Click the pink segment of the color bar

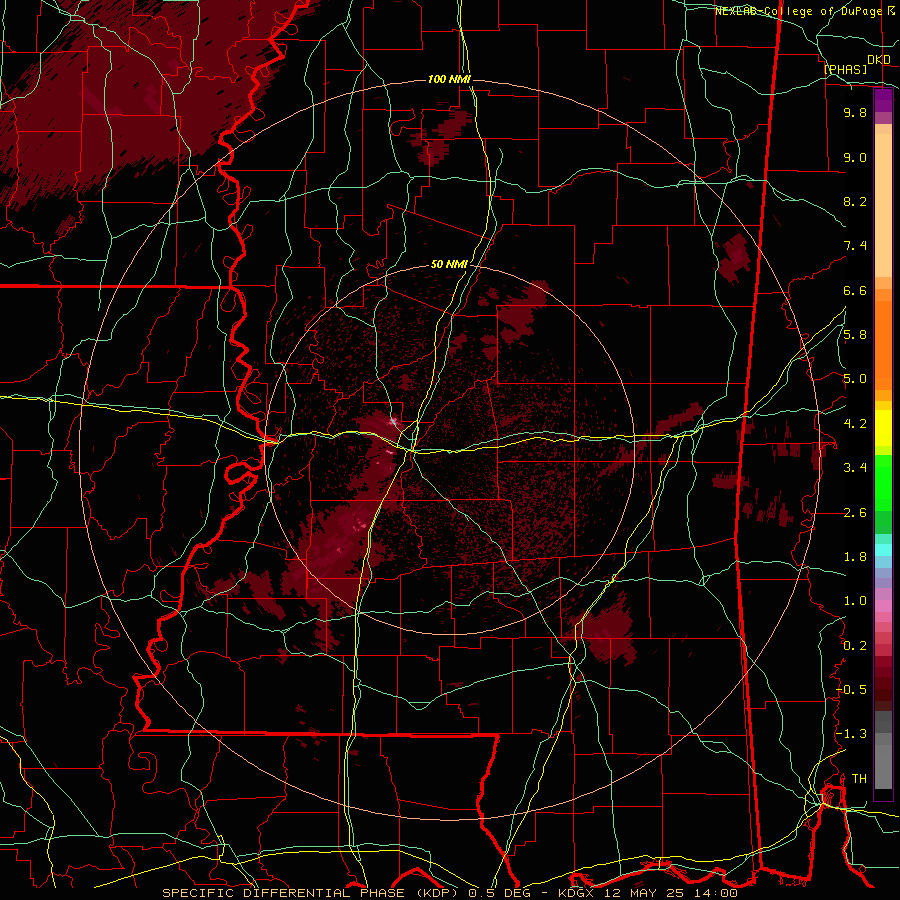[883, 606]
